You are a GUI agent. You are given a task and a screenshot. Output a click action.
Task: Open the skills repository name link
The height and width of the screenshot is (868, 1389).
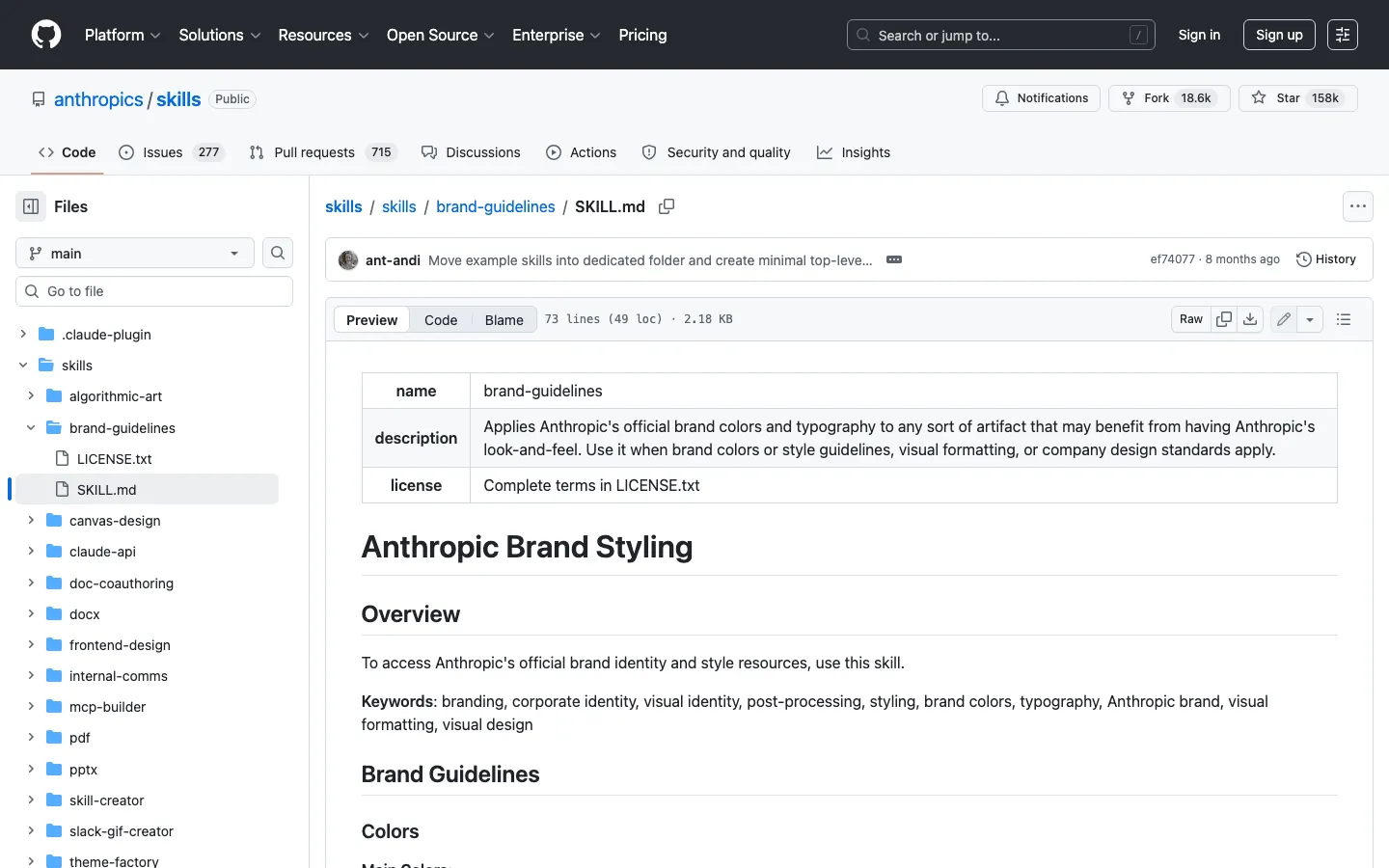(x=178, y=99)
